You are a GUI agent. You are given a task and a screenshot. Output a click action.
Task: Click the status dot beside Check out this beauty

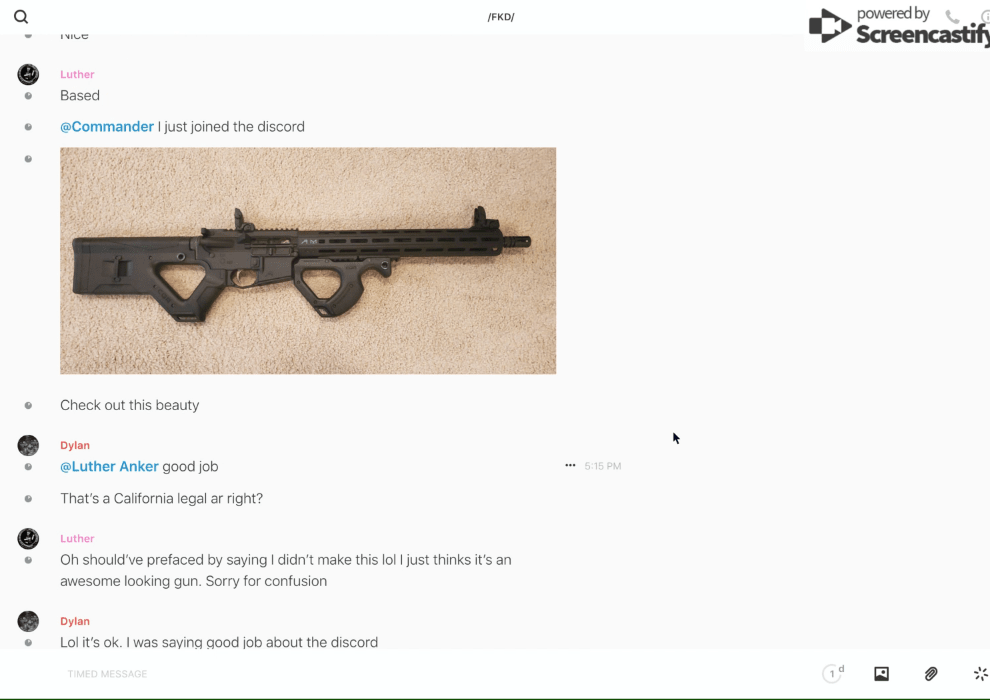(28, 405)
